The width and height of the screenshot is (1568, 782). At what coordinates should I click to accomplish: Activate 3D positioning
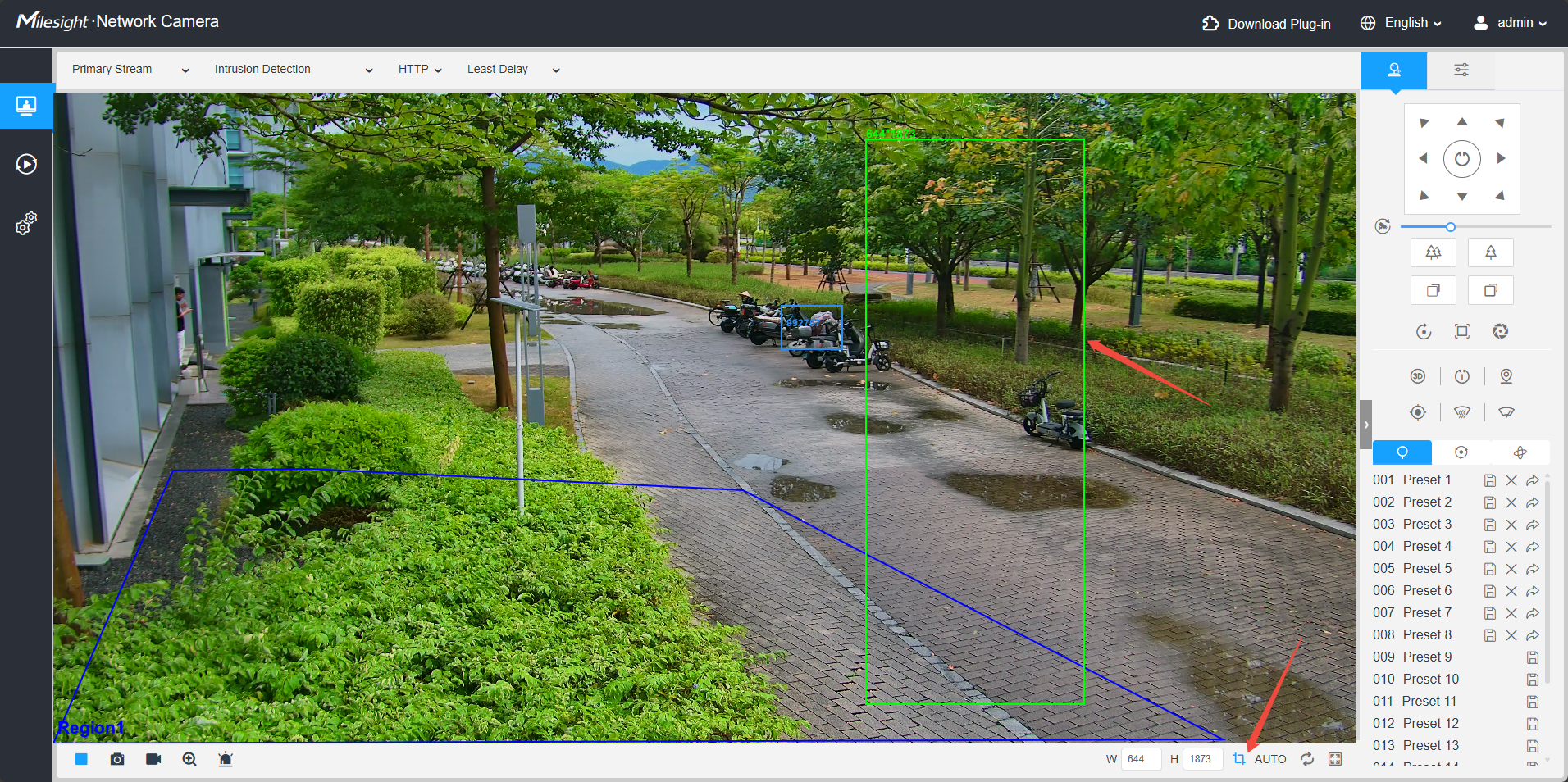tap(1418, 376)
